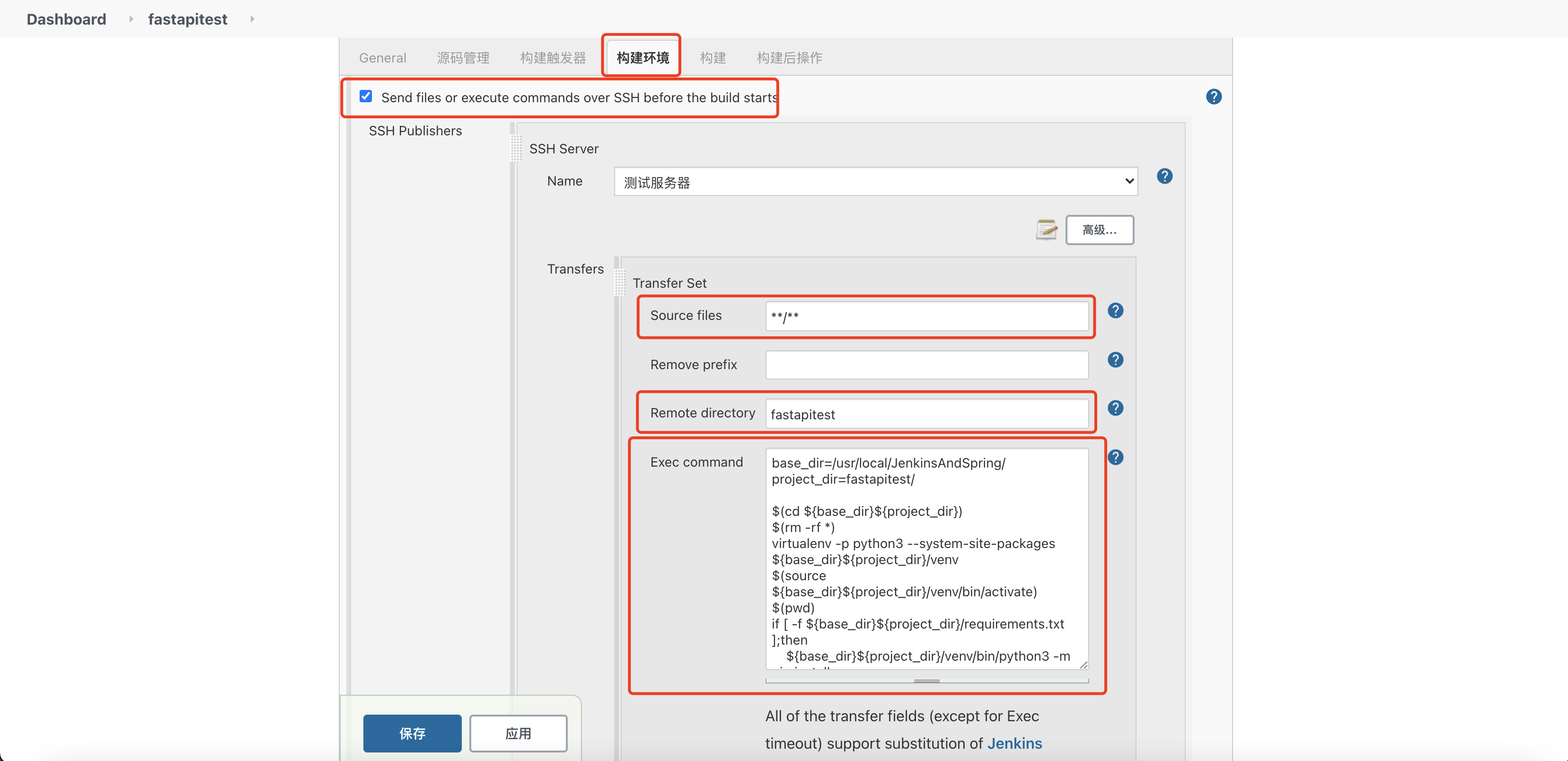
Task: Click the 保存 save button
Action: pos(412,733)
